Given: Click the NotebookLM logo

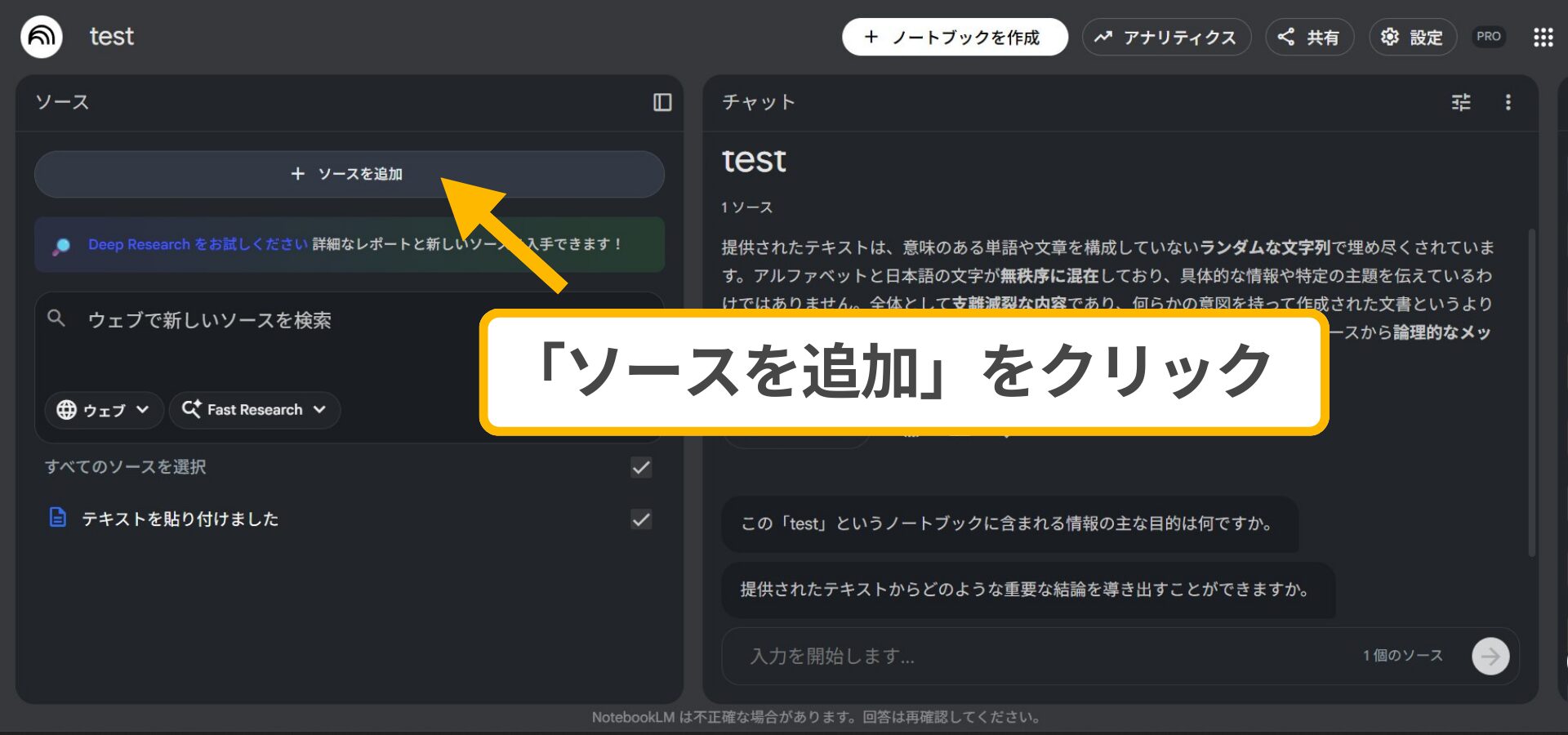Looking at the screenshot, I should 41,37.
